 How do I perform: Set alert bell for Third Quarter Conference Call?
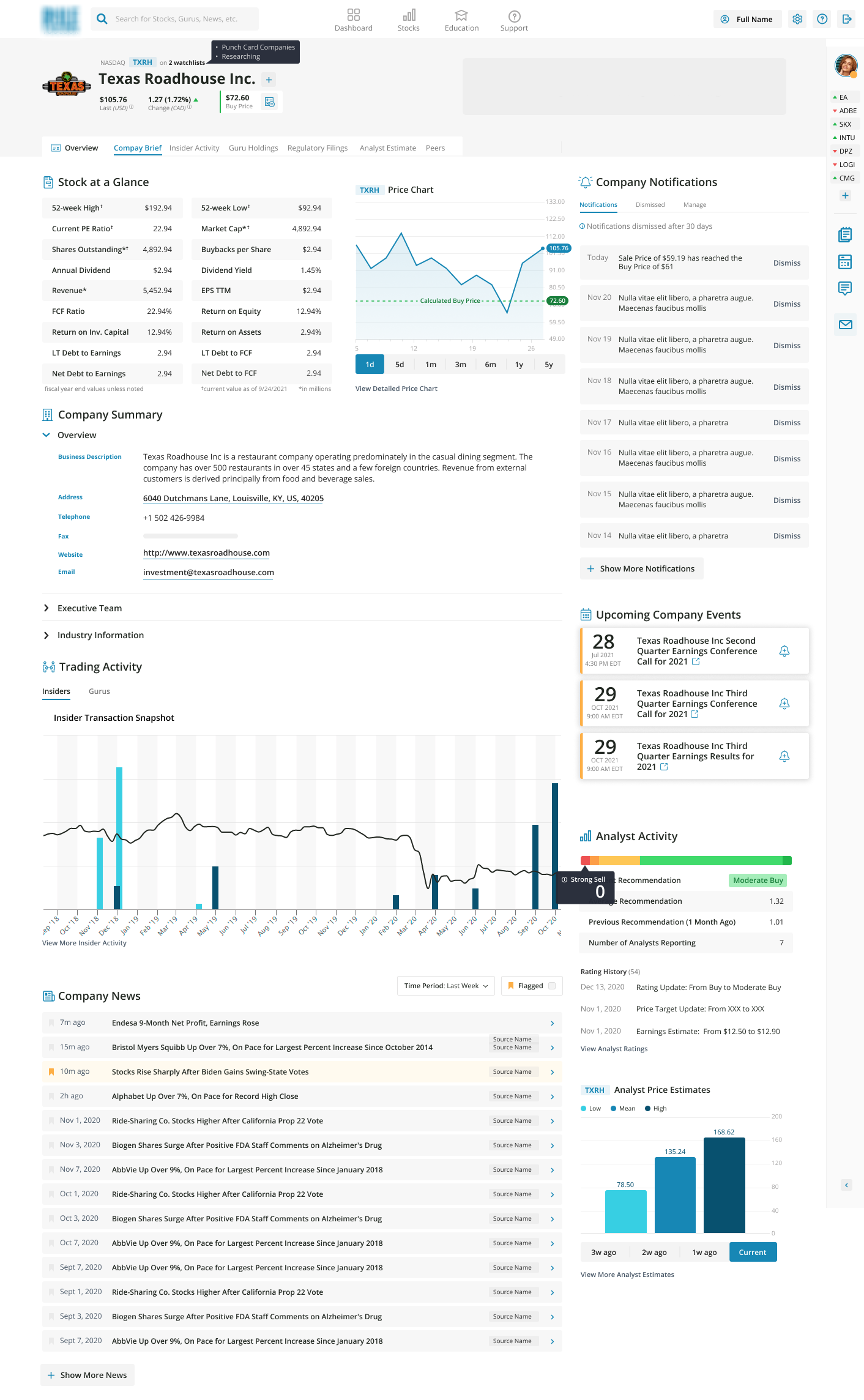[784, 703]
